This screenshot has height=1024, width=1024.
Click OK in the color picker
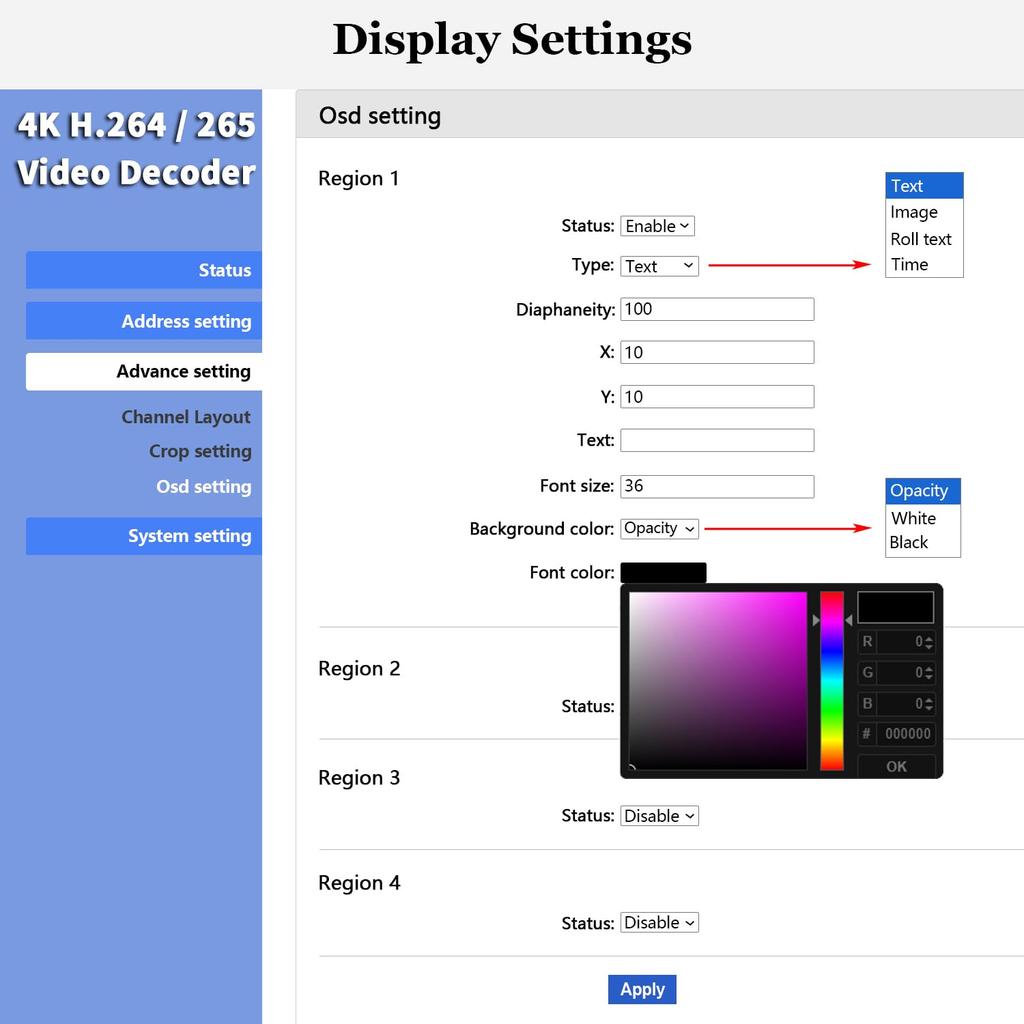896,766
